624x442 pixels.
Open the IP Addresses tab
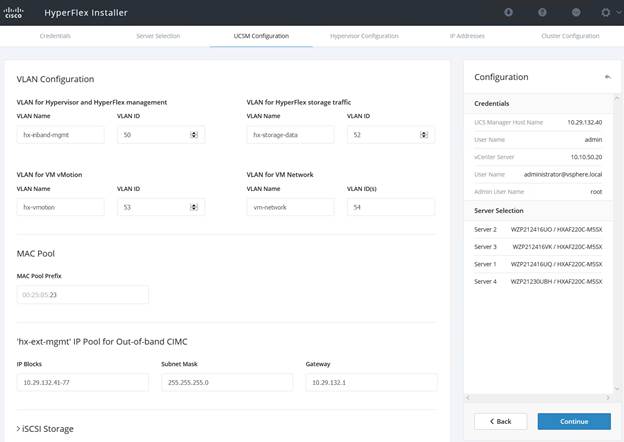click(x=467, y=36)
